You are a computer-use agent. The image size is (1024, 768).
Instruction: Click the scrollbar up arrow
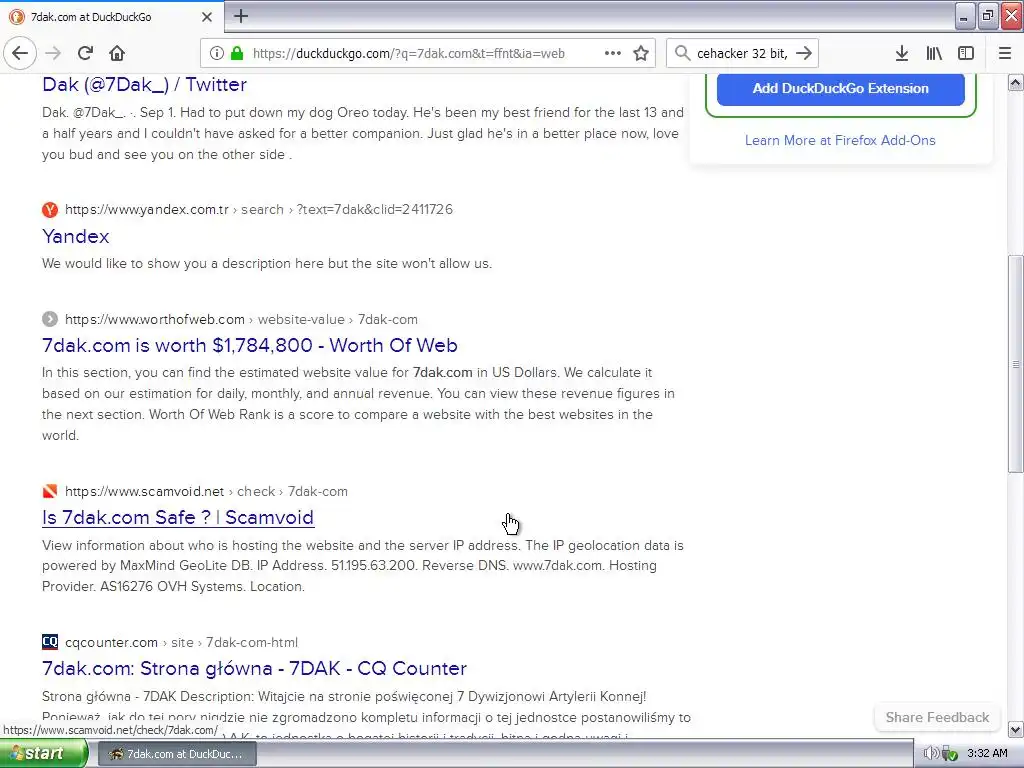1016,83
